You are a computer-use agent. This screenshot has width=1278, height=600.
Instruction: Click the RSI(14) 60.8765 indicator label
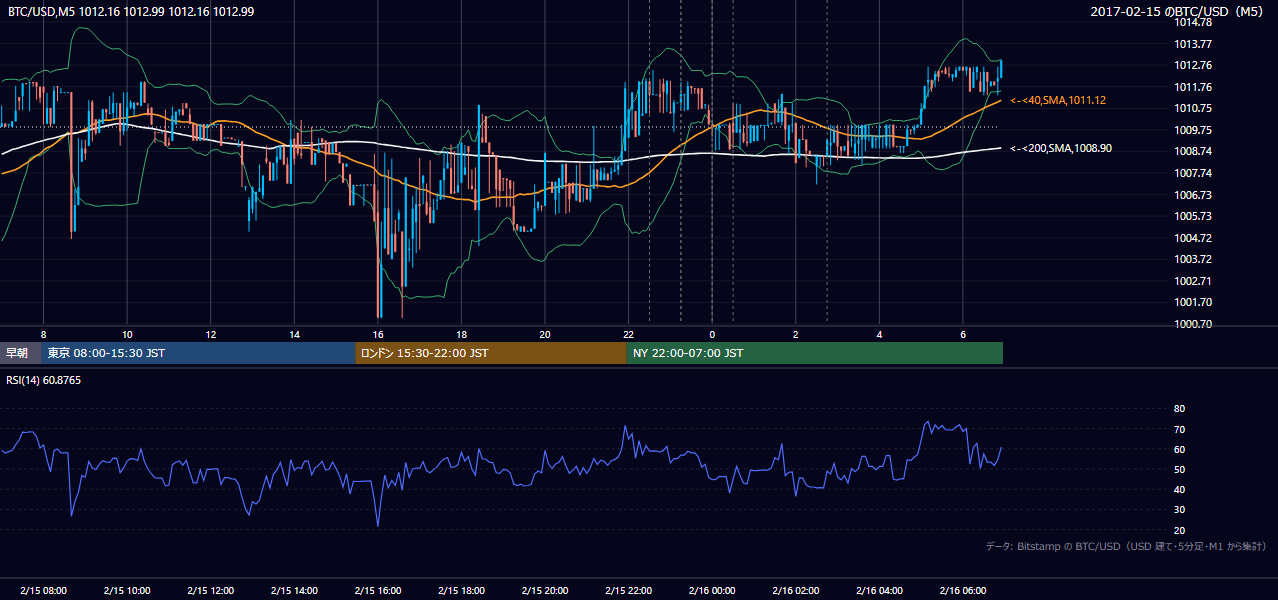(43, 380)
